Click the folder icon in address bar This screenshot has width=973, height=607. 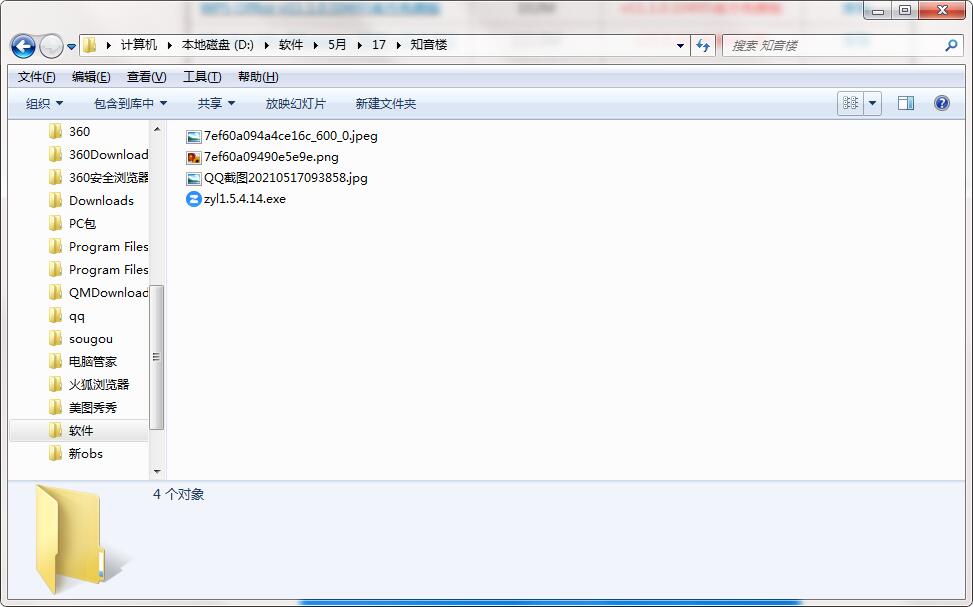tap(90, 45)
